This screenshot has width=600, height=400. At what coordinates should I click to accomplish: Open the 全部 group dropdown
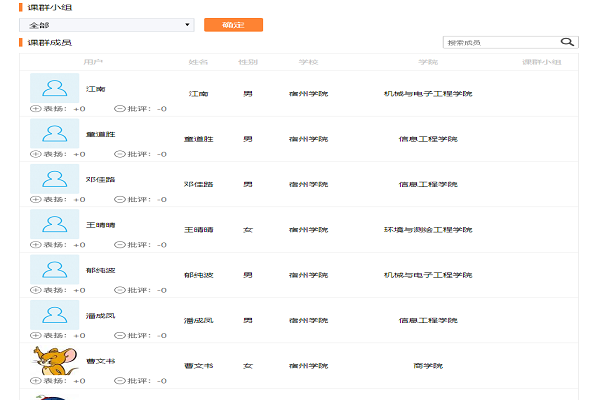[106, 24]
